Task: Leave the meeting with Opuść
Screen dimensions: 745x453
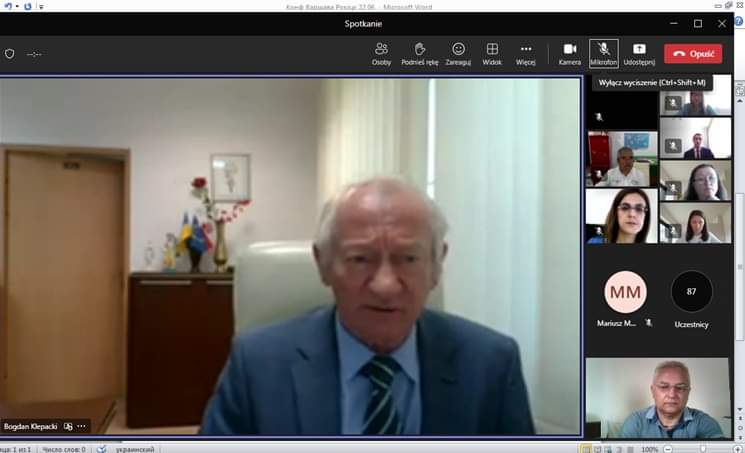Action: [x=693, y=54]
